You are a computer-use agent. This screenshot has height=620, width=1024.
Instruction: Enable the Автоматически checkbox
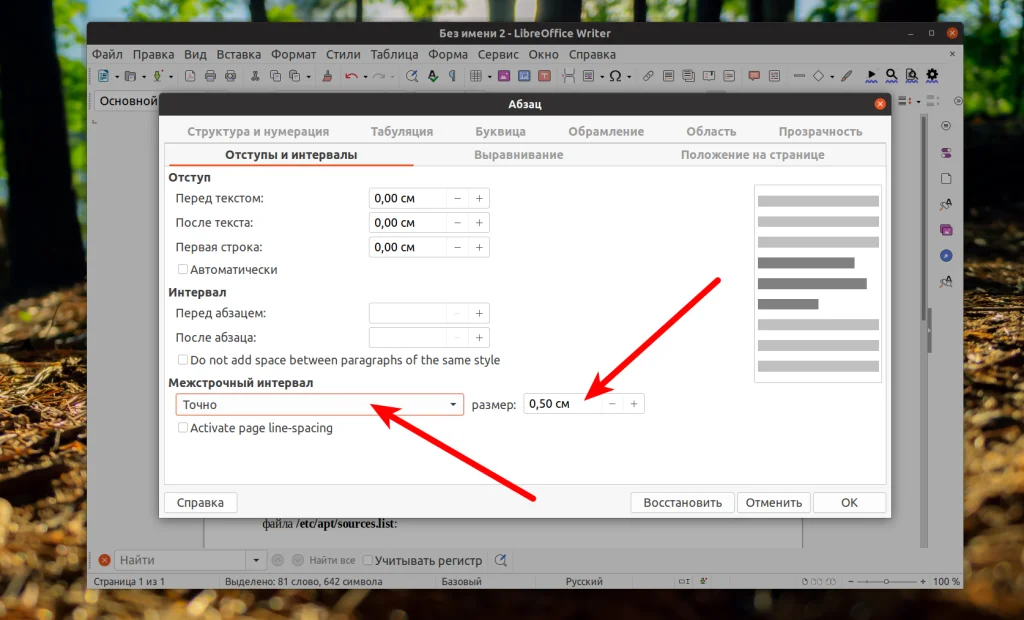[x=183, y=269]
